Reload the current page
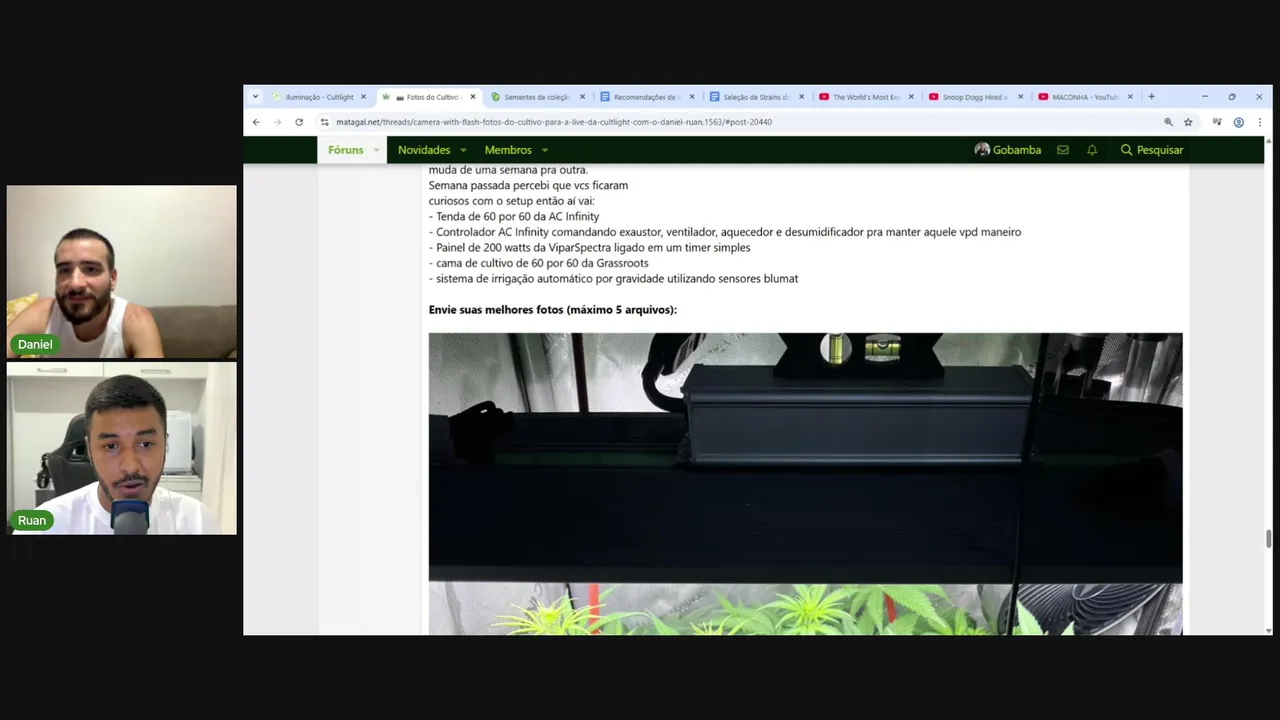This screenshot has width=1280, height=720. click(299, 122)
